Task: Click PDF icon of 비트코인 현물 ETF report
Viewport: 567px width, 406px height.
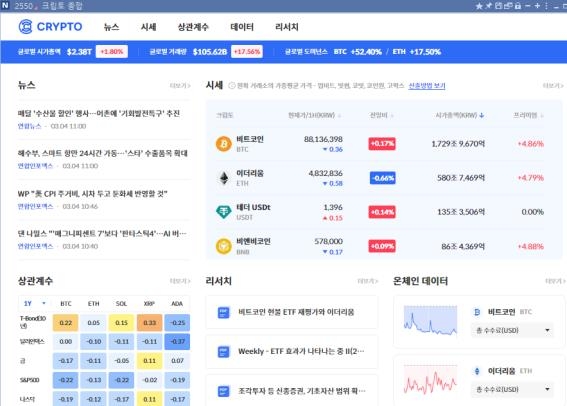Action: point(223,312)
